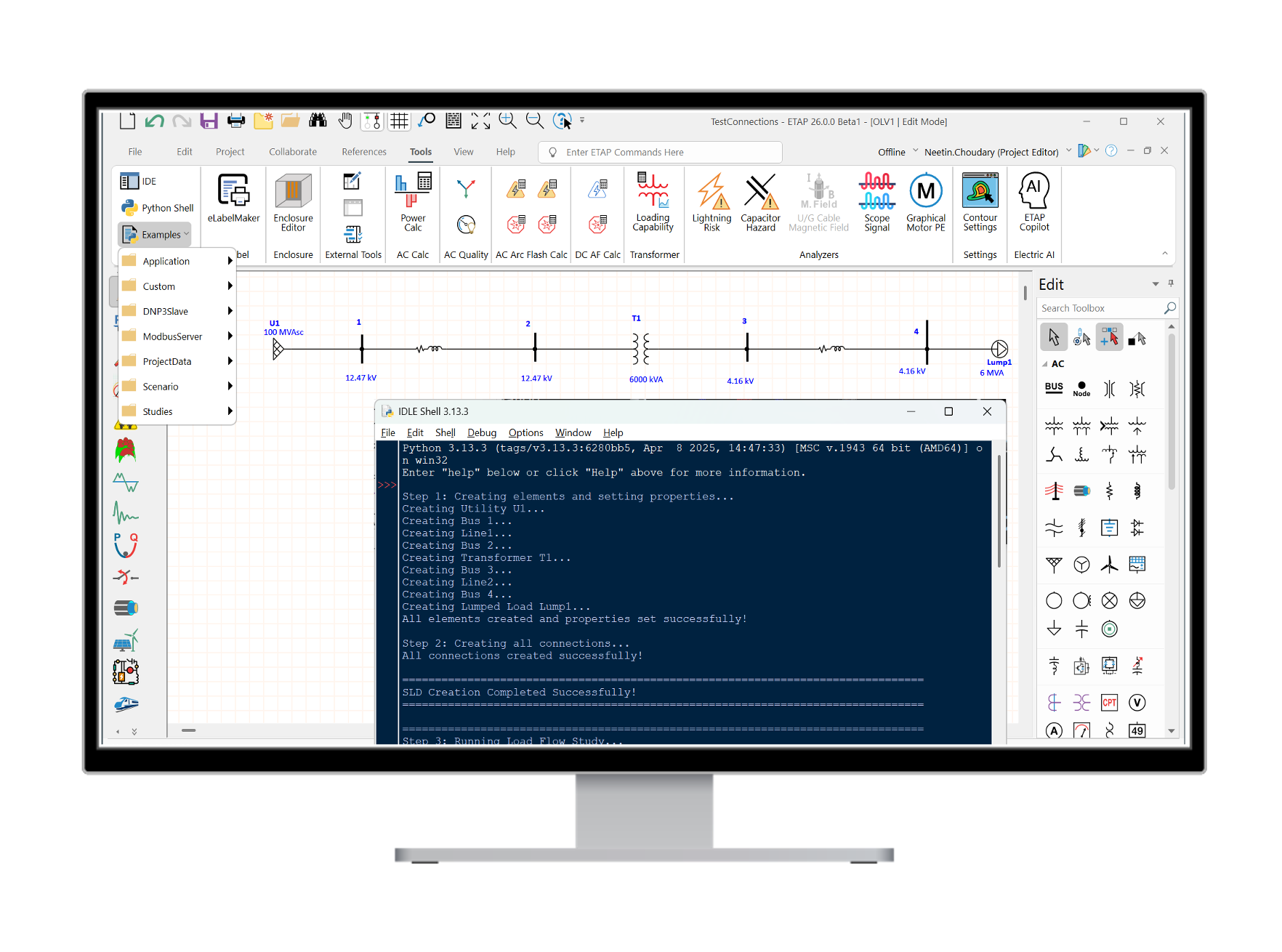1282x952 pixels.
Task: Expand the Examples dropdown
Action: pos(155,235)
